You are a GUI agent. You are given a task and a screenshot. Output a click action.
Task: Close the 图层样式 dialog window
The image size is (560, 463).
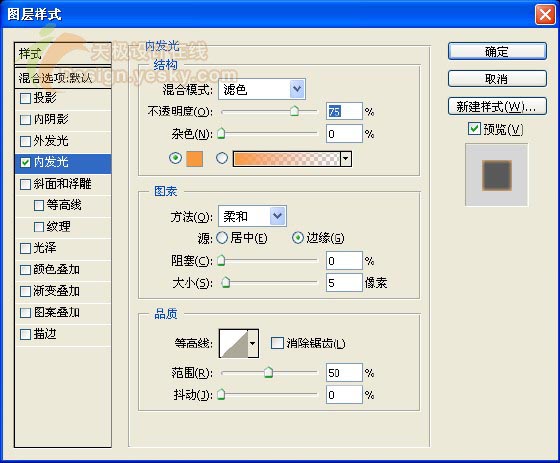coord(545,15)
